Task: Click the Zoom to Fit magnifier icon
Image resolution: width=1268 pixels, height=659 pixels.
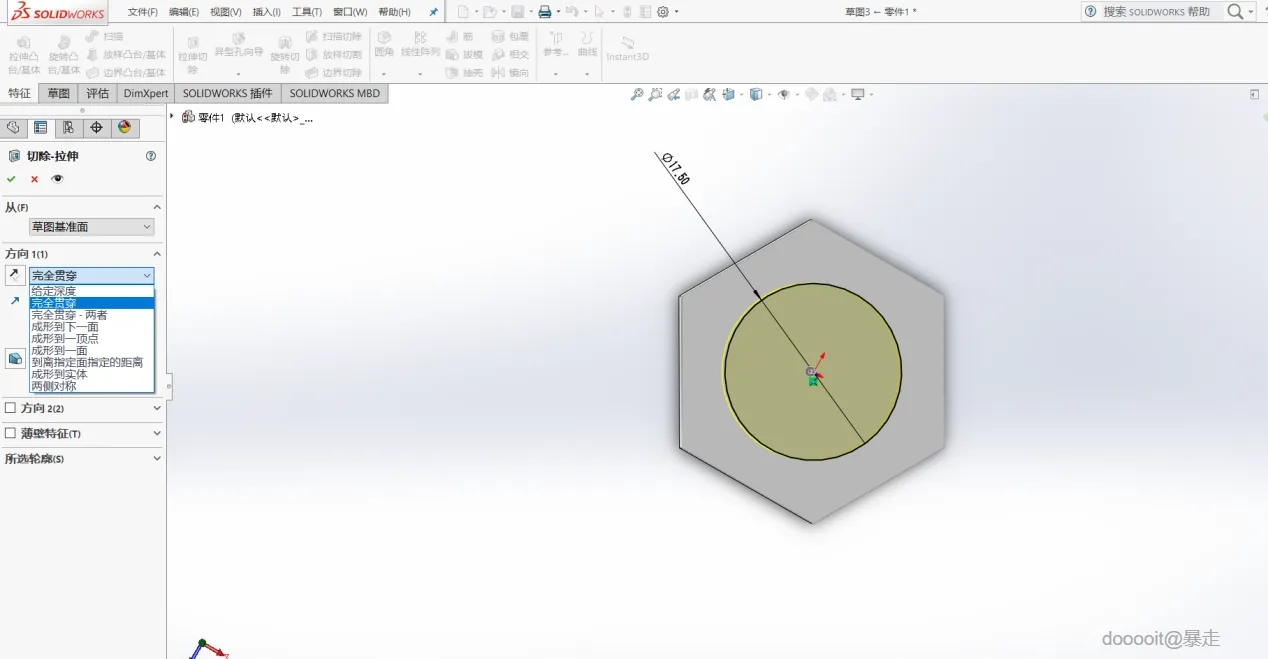Action: pos(636,95)
